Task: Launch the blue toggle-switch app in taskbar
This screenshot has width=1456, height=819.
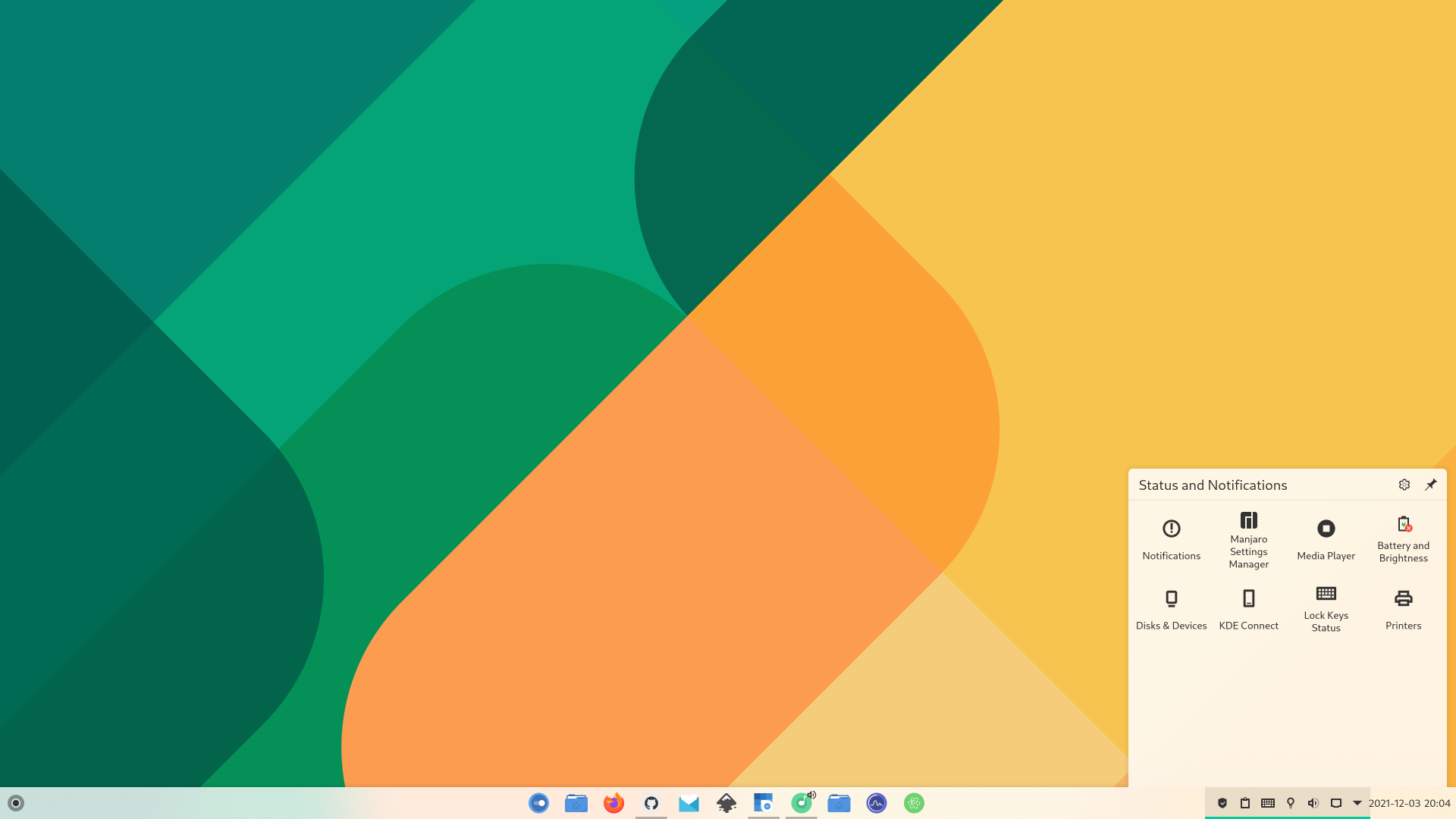Action: coord(538,803)
